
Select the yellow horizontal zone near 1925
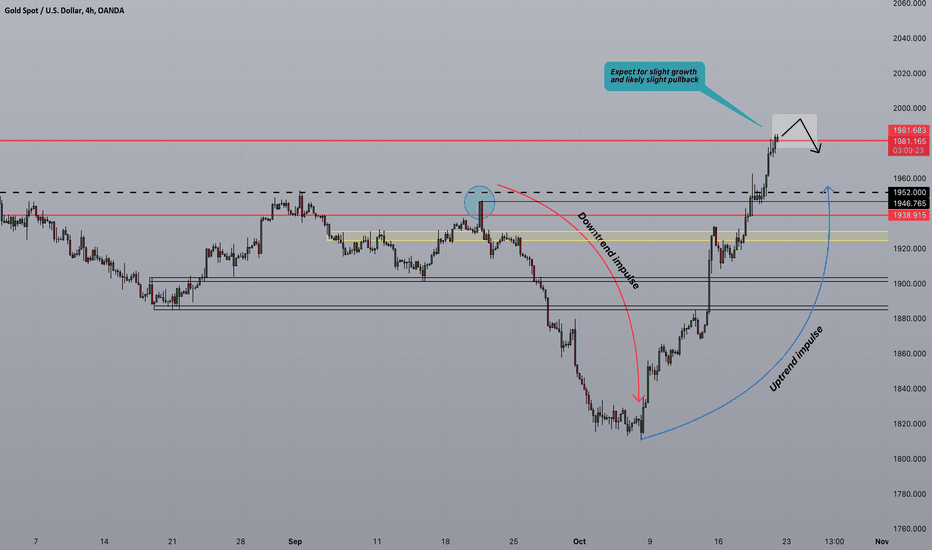click(607, 236)
